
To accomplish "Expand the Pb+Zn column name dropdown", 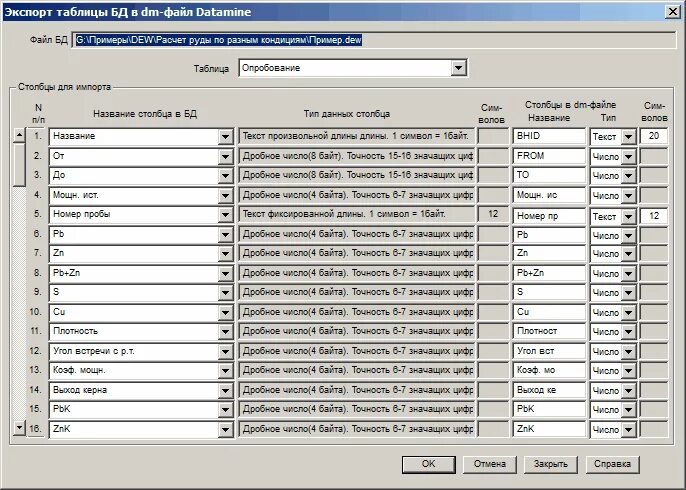I will point(225,274).
